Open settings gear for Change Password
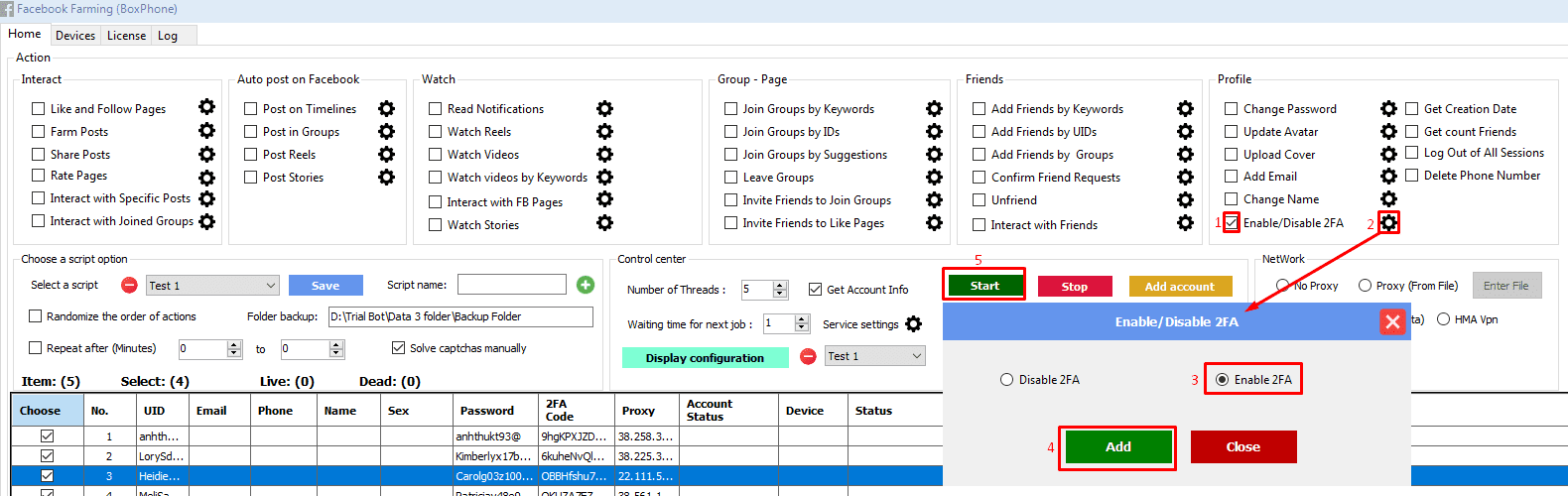1568x496 pixels. [x=1388, y=108]
